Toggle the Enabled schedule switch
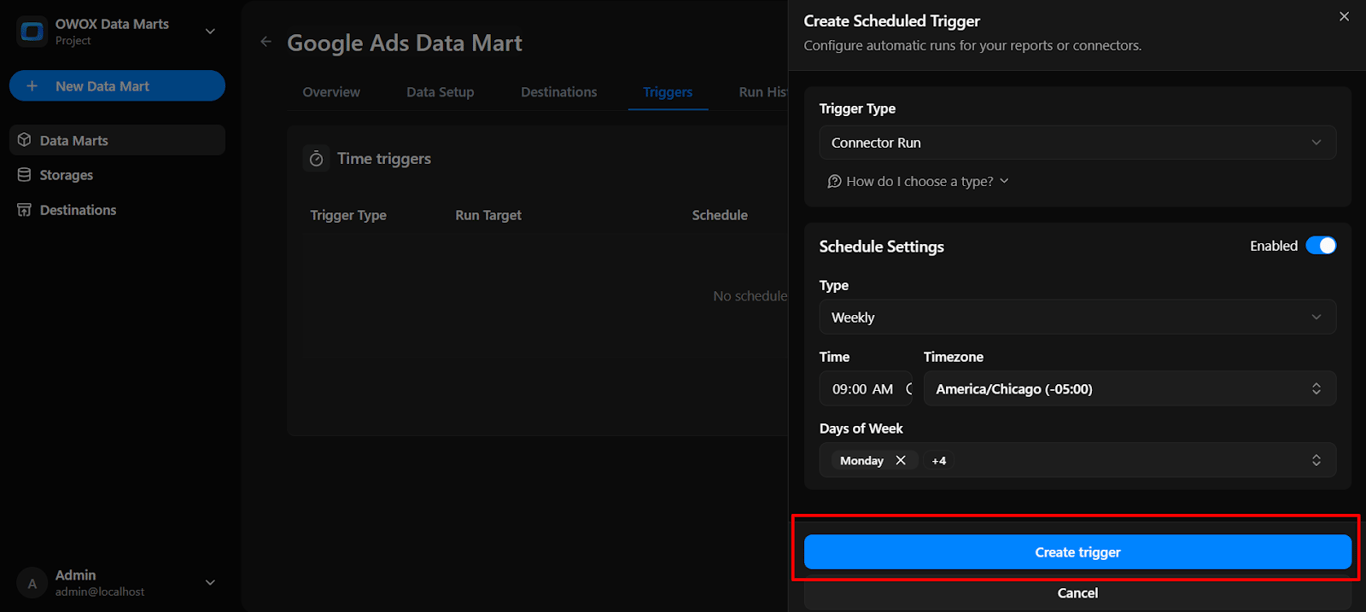This screenshot has width=1366, height=612. [x=1320, y=246]
